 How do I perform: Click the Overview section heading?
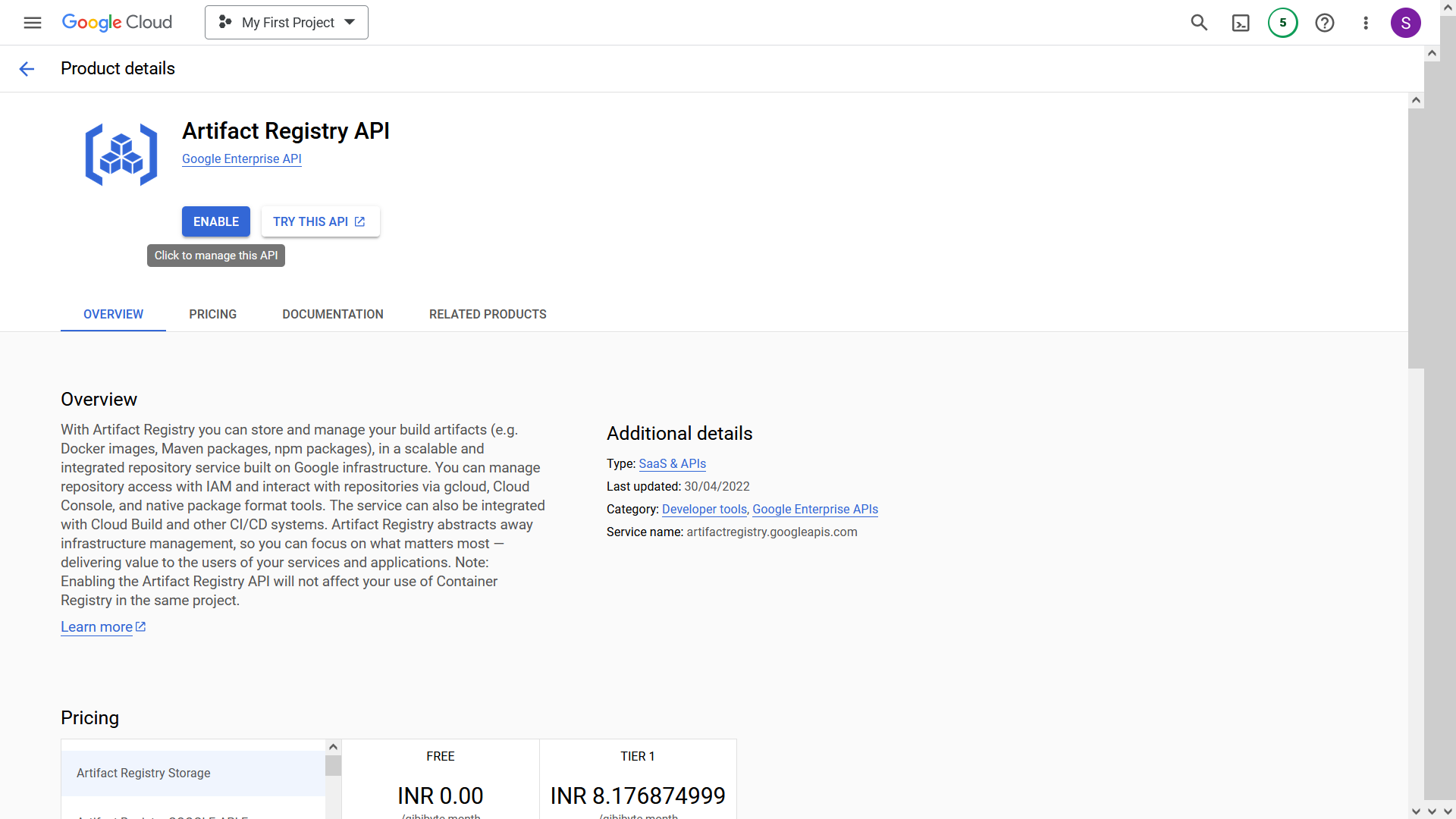[99, 399]
